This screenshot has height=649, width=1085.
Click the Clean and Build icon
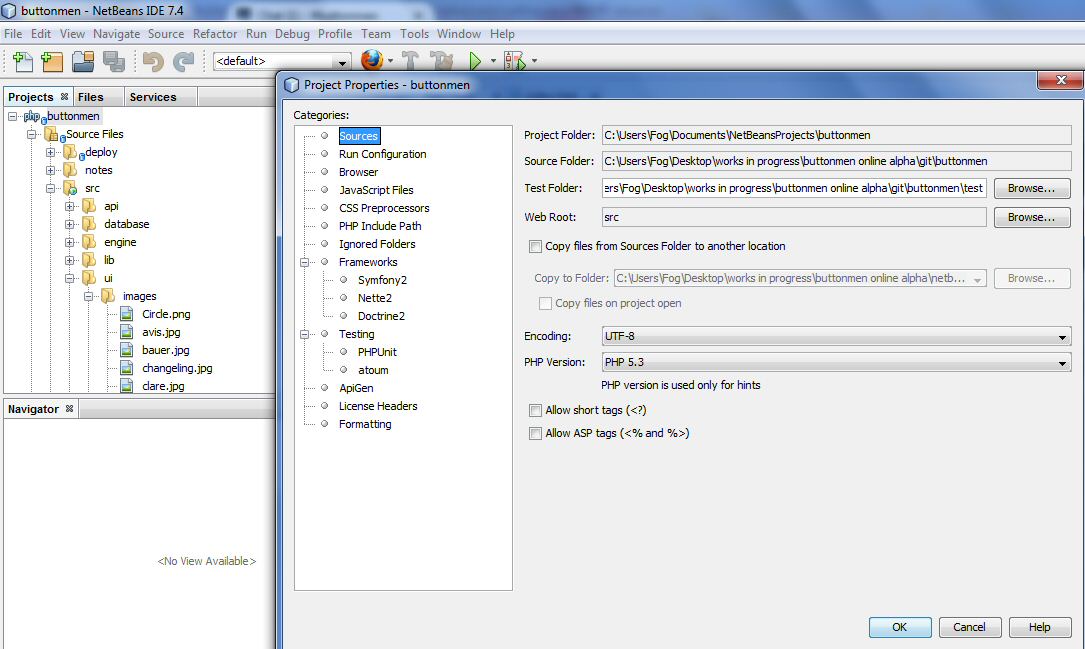point(441,61)
